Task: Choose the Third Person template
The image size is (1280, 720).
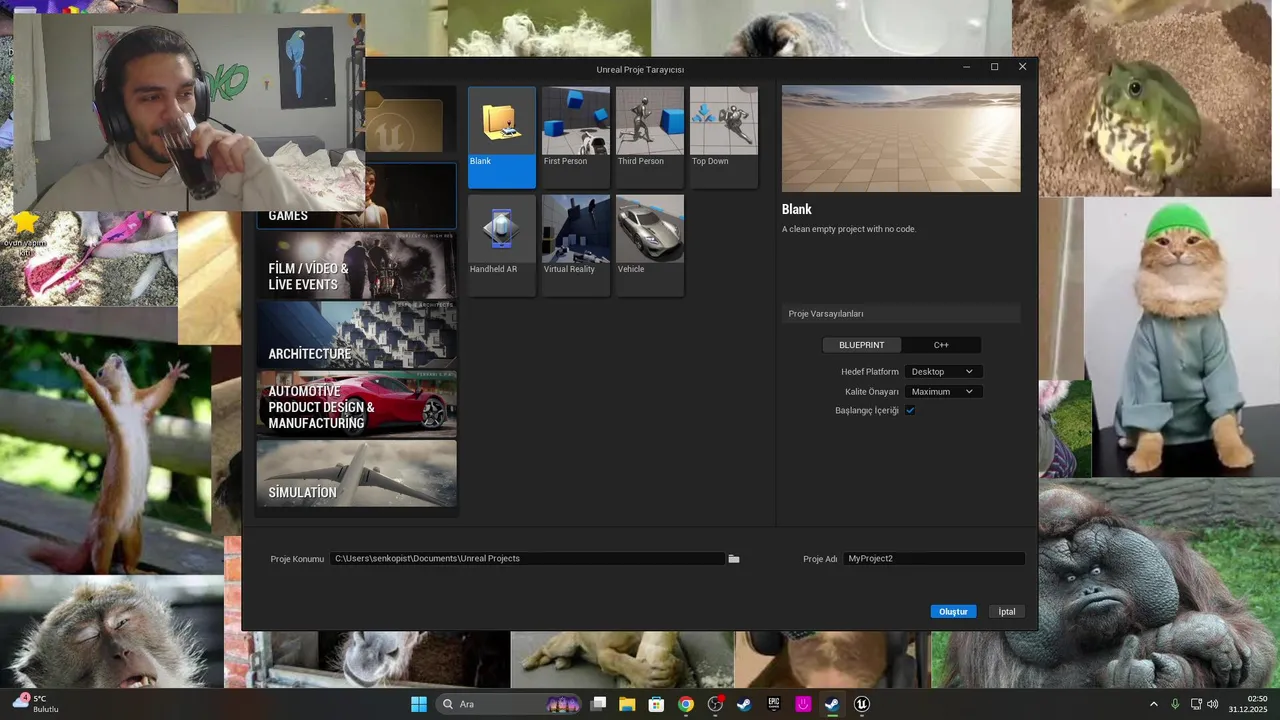Action: tap(650, 137)
